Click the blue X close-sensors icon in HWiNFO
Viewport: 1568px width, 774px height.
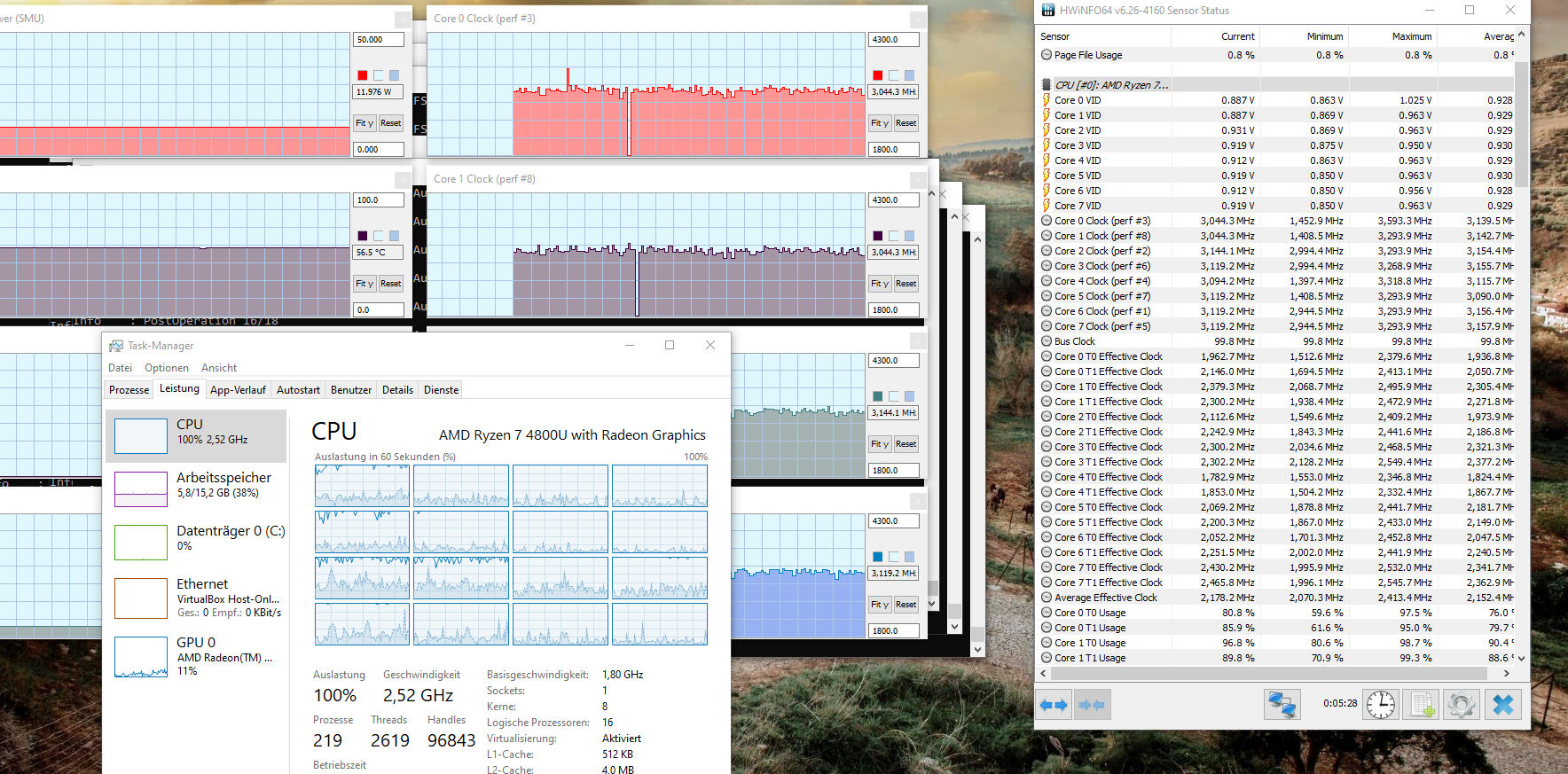(x=1503, y=705)
